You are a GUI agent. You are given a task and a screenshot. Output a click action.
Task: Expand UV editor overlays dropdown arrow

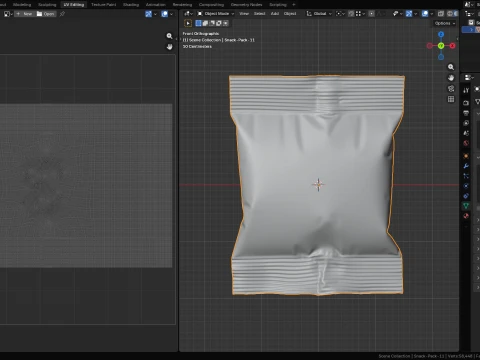172,14
